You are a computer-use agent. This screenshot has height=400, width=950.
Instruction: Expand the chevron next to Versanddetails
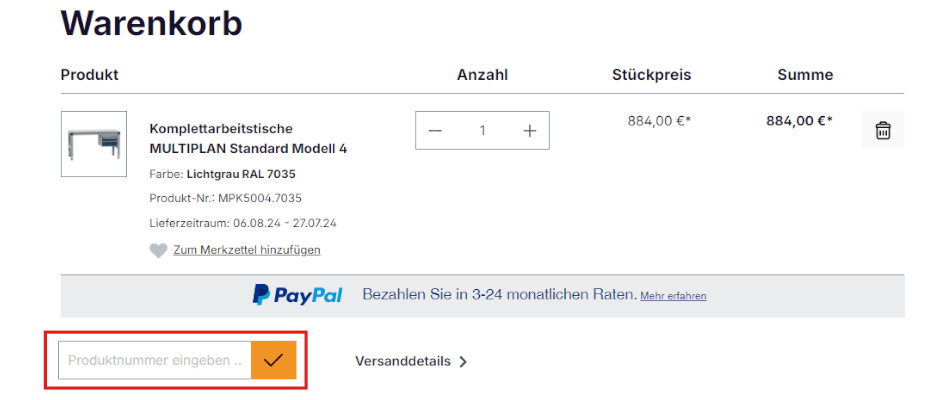click(463, 362)
